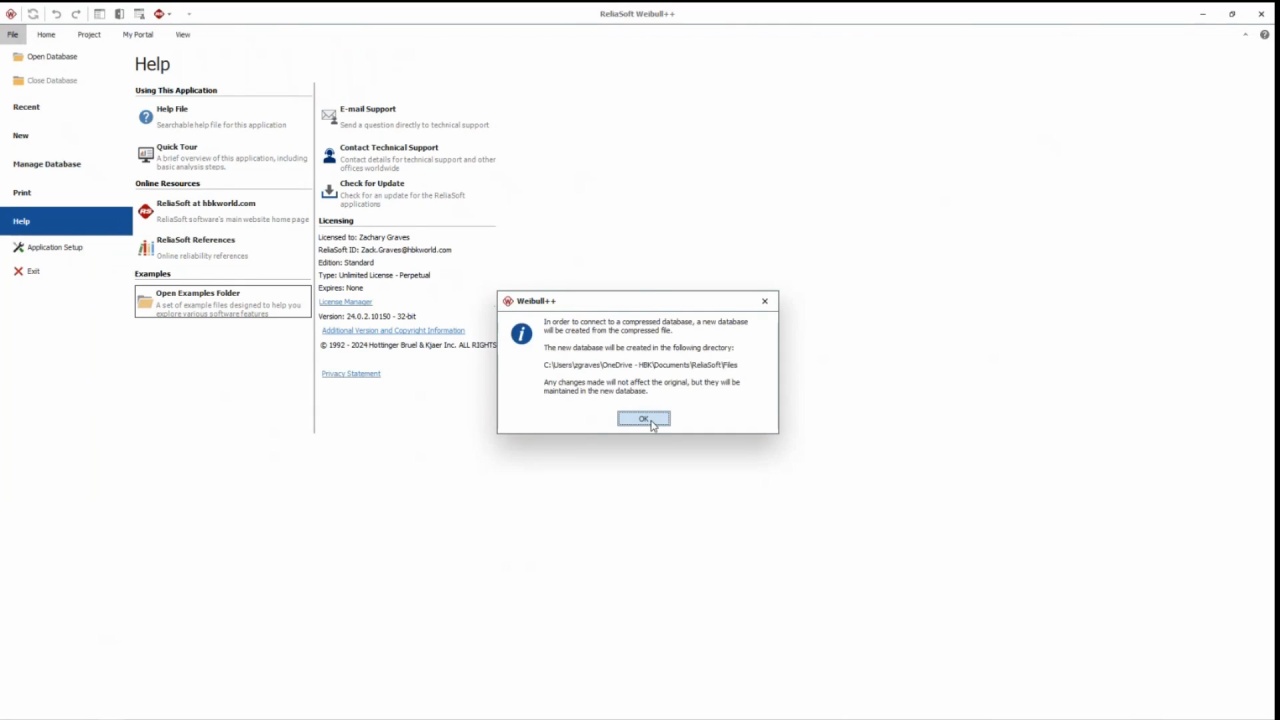This screenshot has height=720, width=1280.
Task: Click the red HBK website icon
Action: [x=146, y=211]
